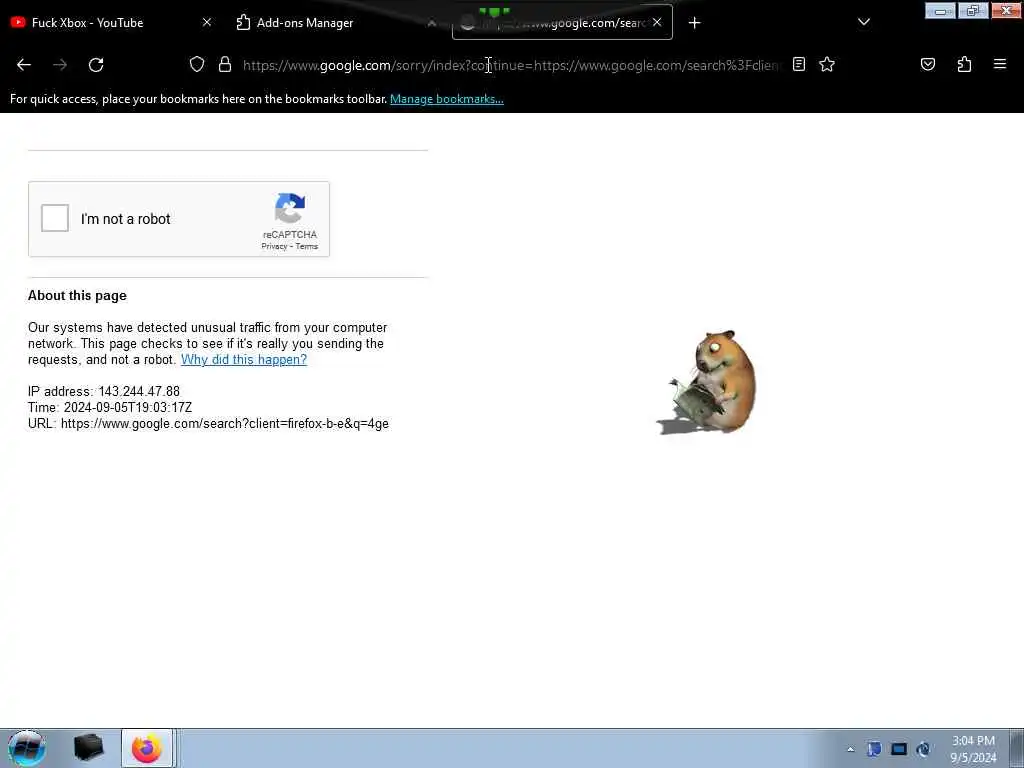Click the reCAPTCHA logo

click(x=290, y=209)
